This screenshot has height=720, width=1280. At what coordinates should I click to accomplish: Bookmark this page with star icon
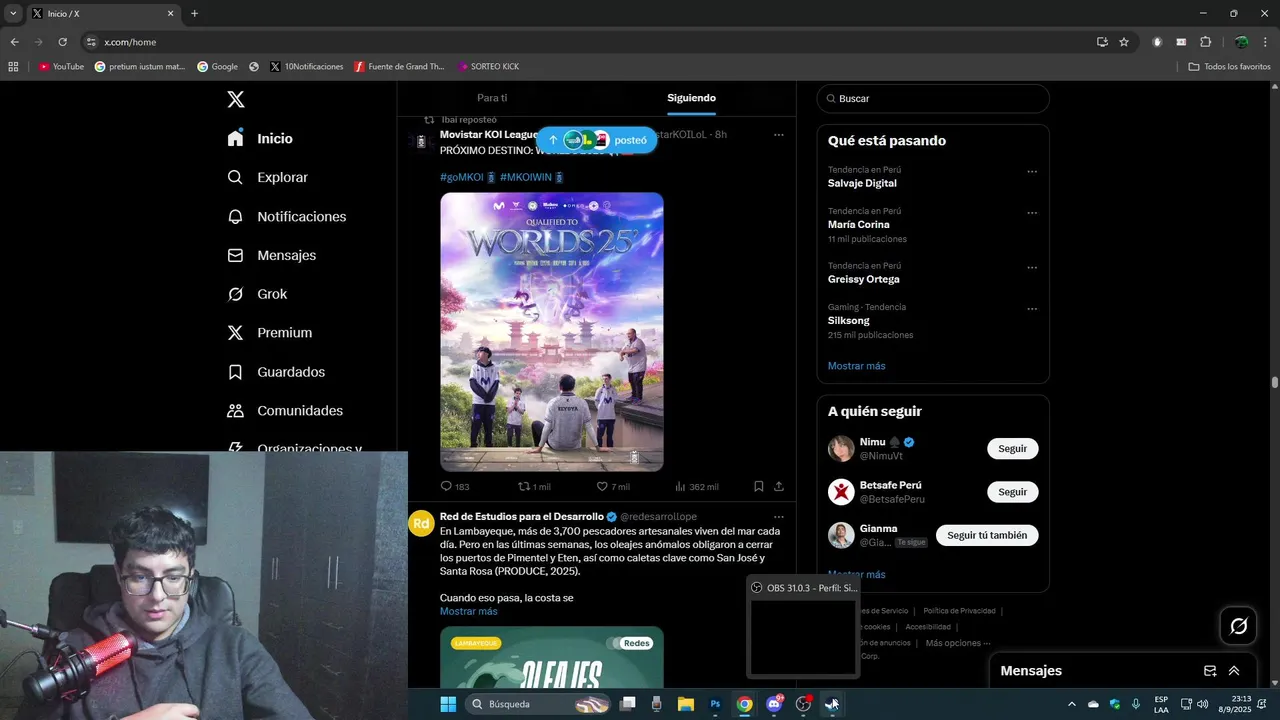click(1124, 42)
